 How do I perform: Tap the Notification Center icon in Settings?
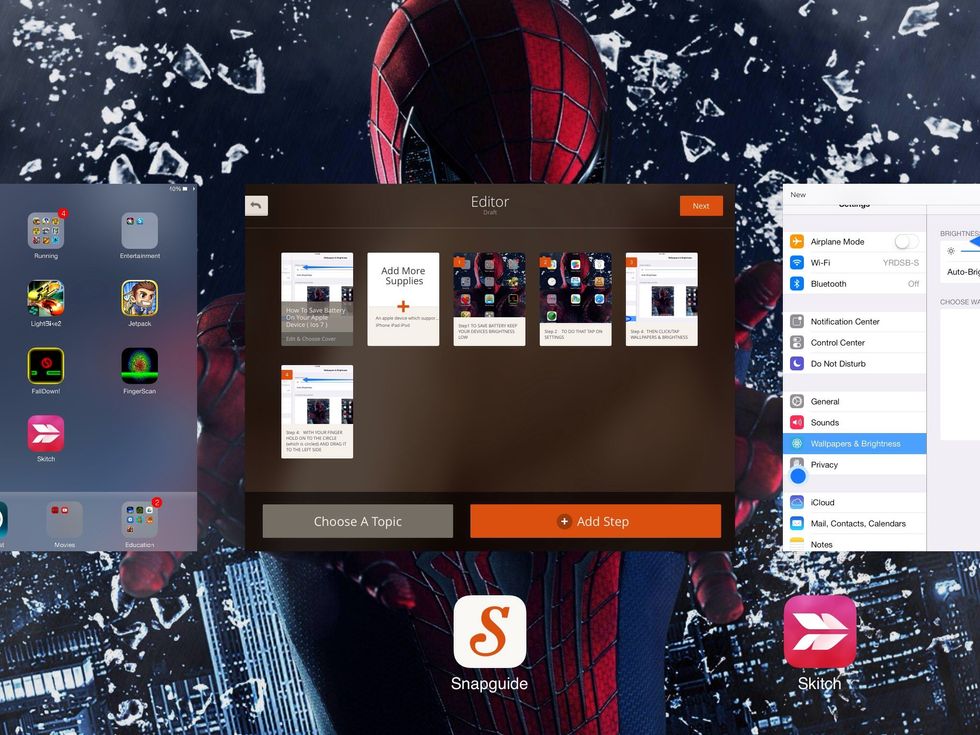tap(796, 321)
